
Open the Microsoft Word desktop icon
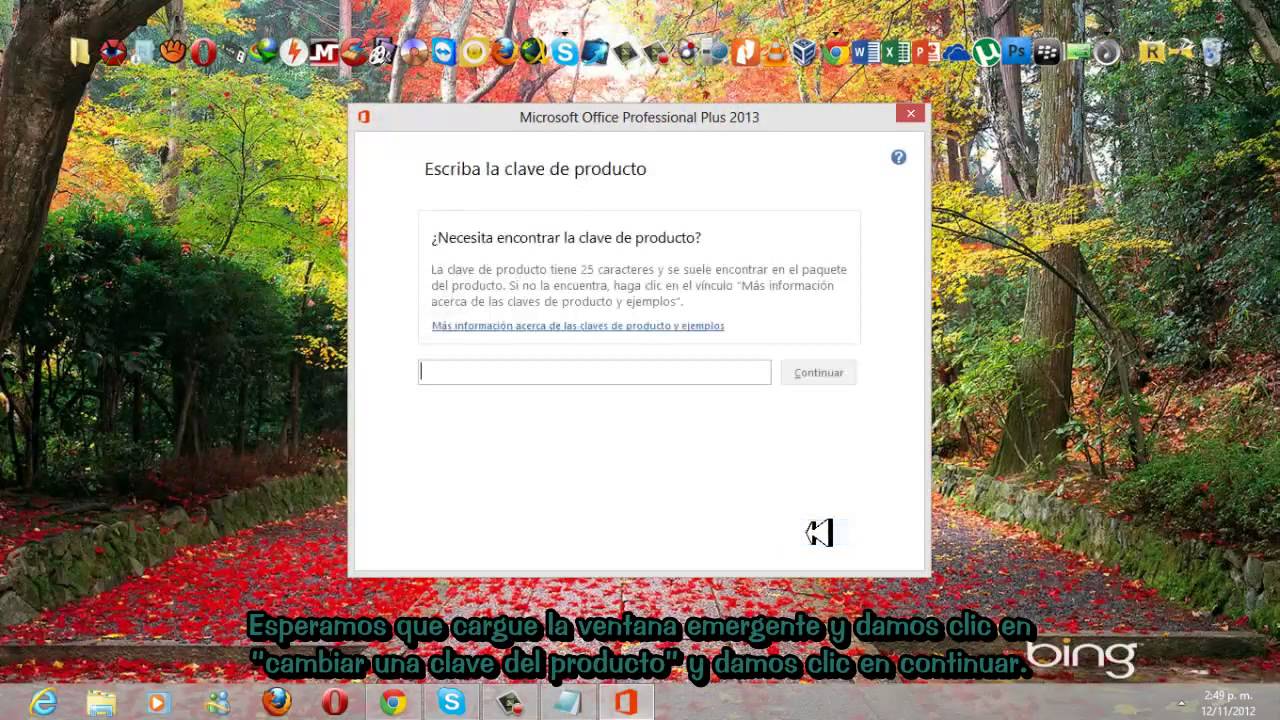[866, 52]
